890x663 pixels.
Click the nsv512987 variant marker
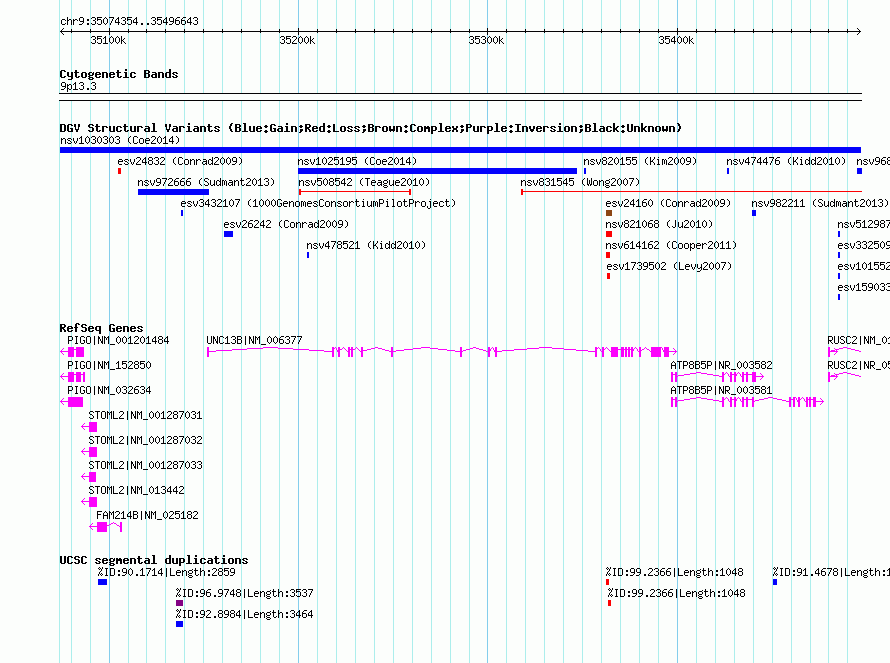pyautogui.click(x=839, y=234)
